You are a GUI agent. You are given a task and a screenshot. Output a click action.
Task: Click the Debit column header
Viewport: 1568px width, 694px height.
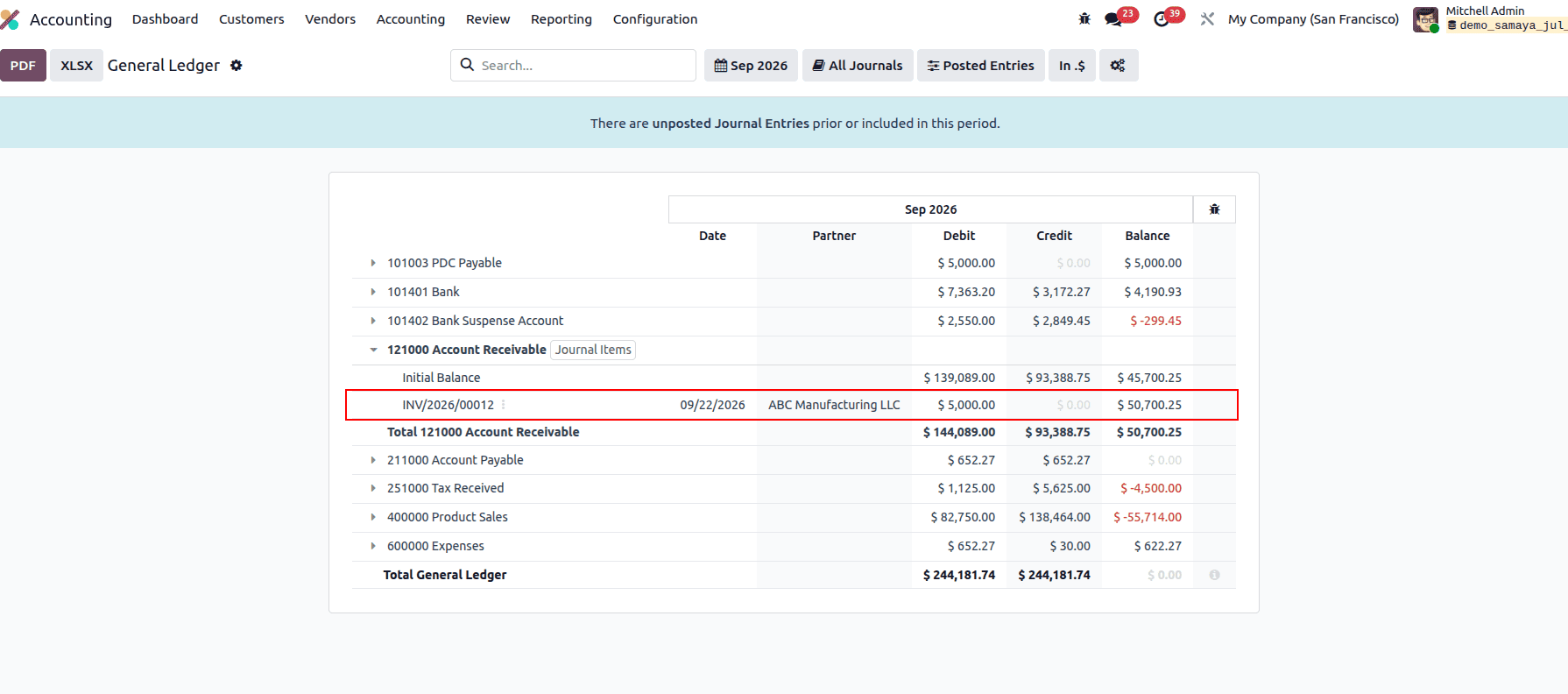(x=959, y=236)
